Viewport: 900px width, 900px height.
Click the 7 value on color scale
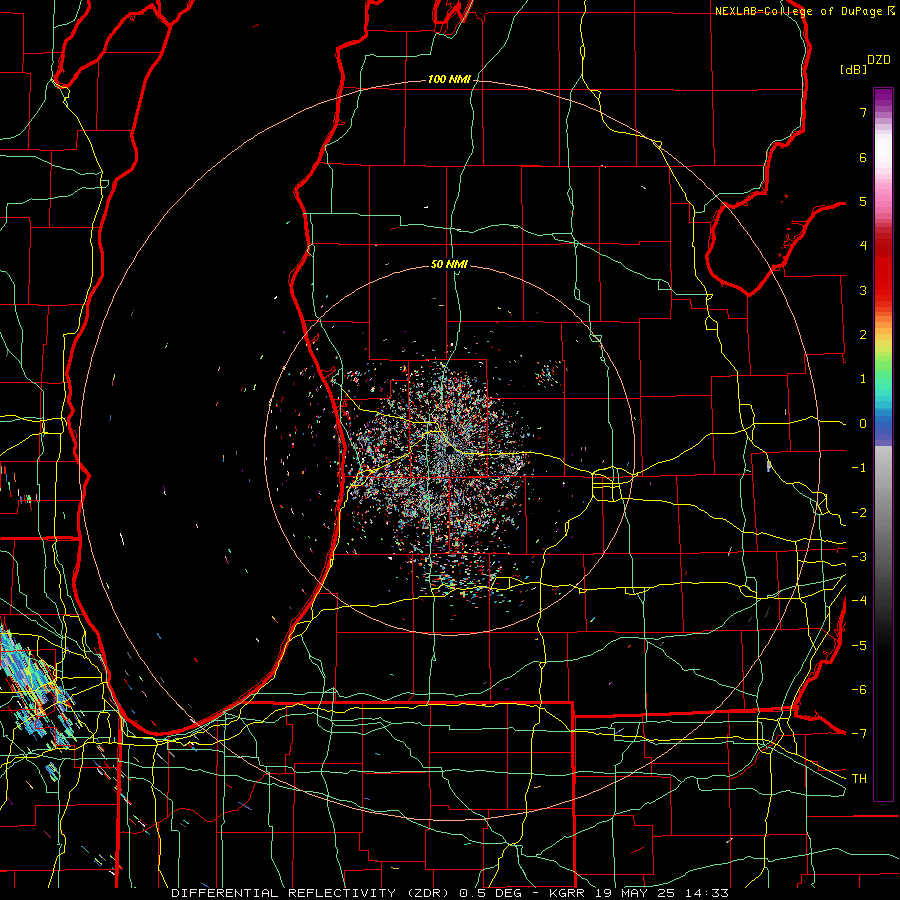(863, 112)
